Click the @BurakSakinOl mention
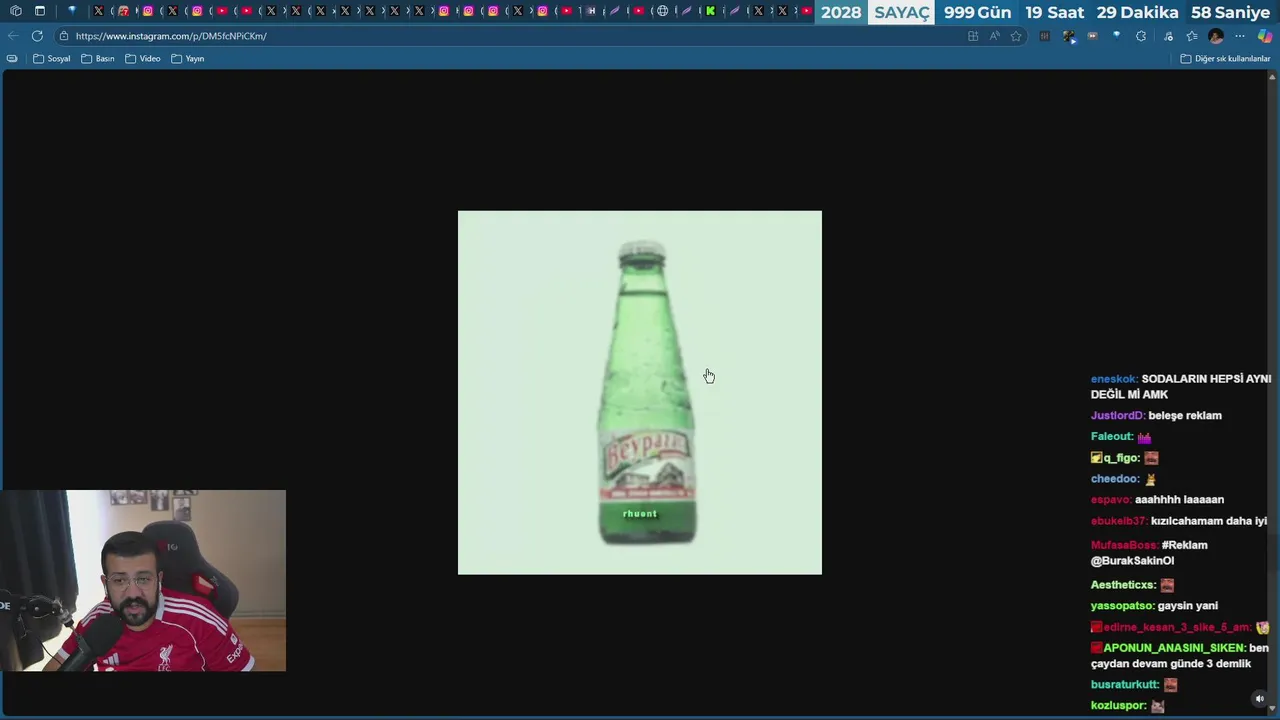Image resolution: width=1280 pixels, height=720 pixels. pos(1132,561)
